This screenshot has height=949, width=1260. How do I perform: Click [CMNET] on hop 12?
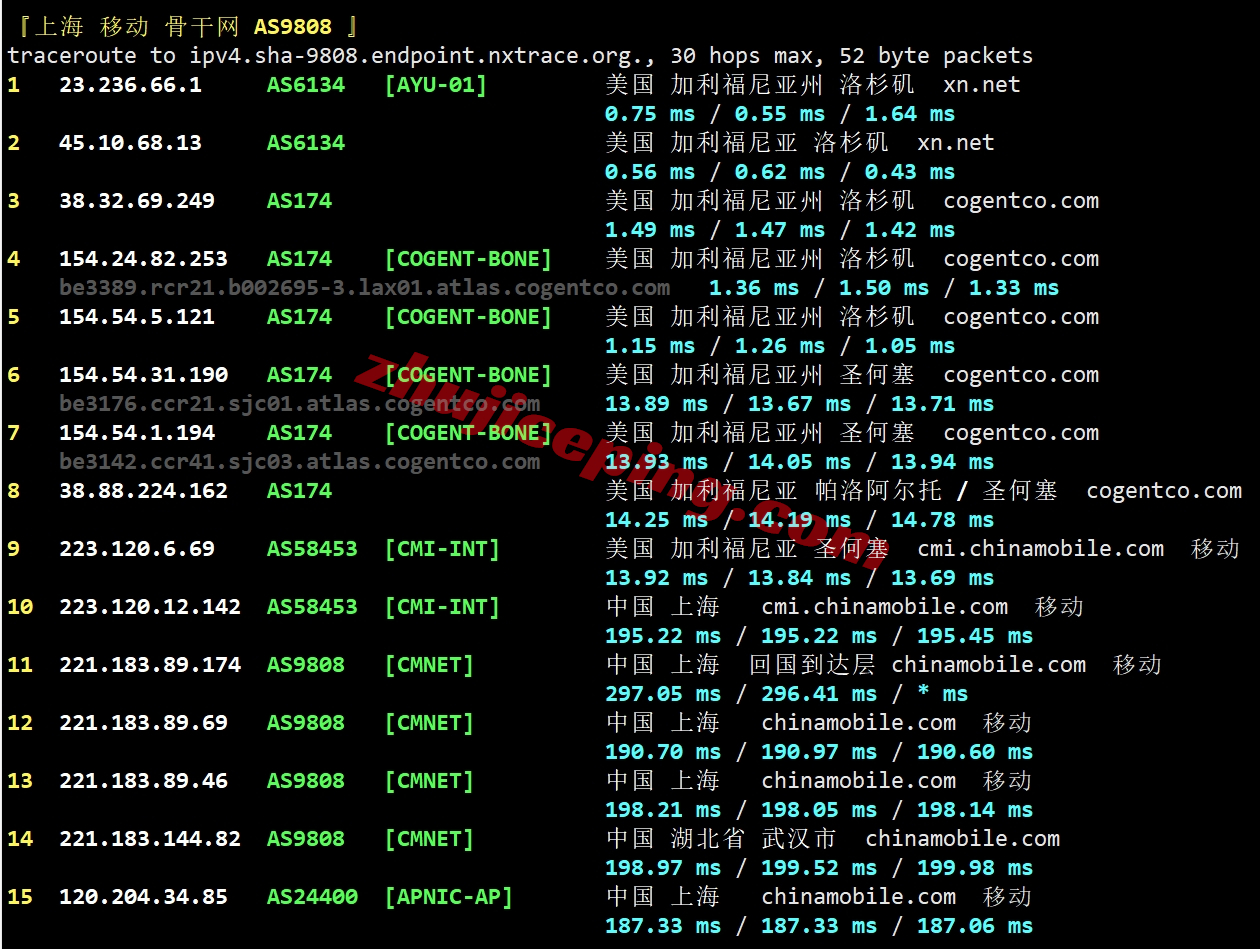point(429,722)
